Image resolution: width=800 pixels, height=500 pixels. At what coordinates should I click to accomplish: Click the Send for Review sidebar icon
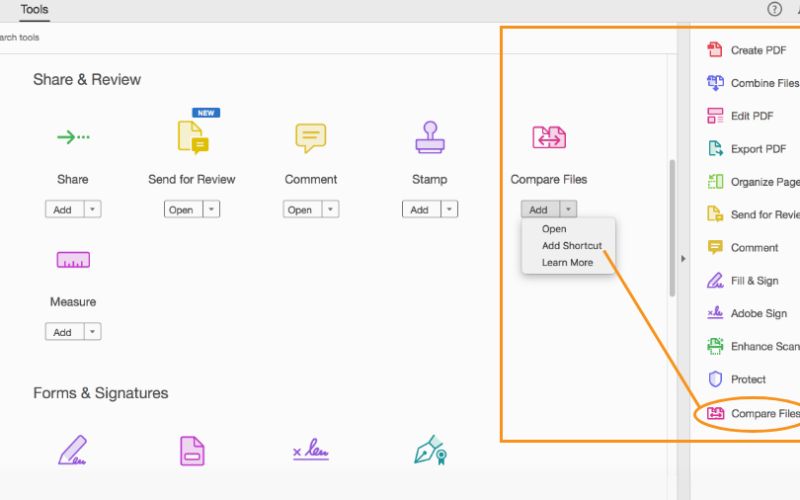click(x=715, y=214)
